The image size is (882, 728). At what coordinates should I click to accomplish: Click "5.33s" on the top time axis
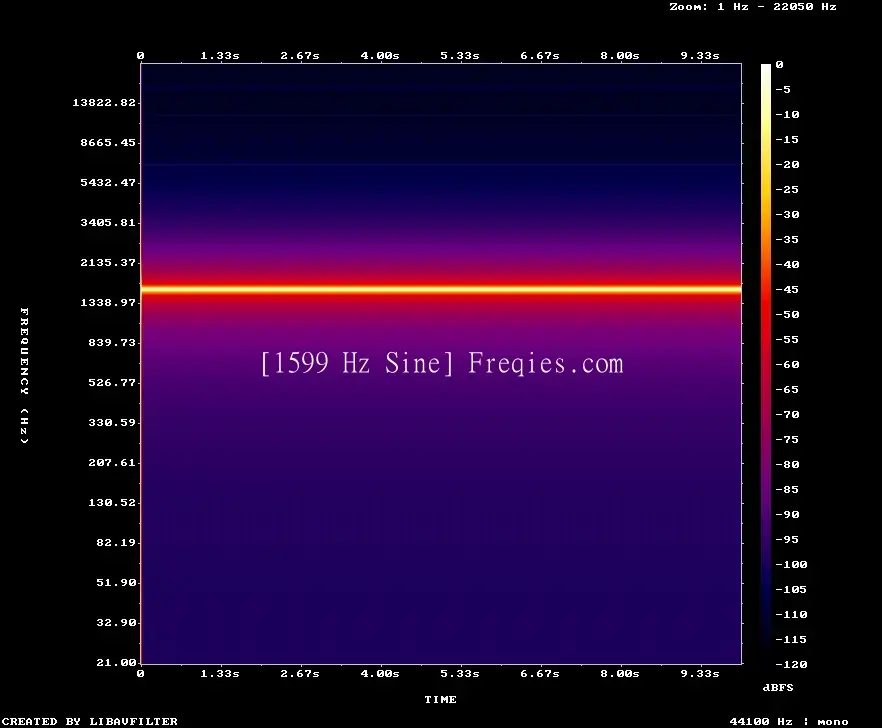coord(460,56)
